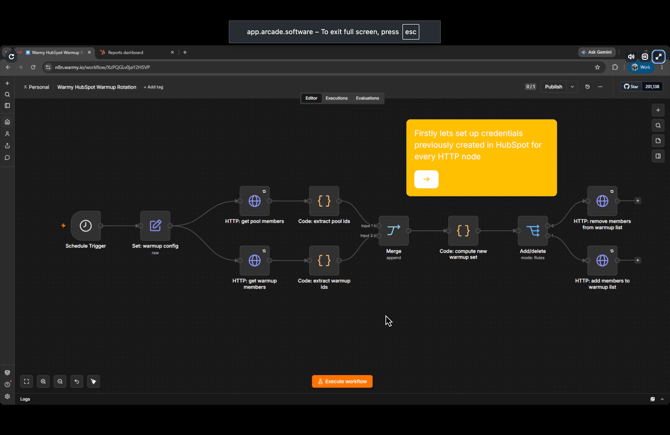Expand the Publish dropdown arrow

572,87
